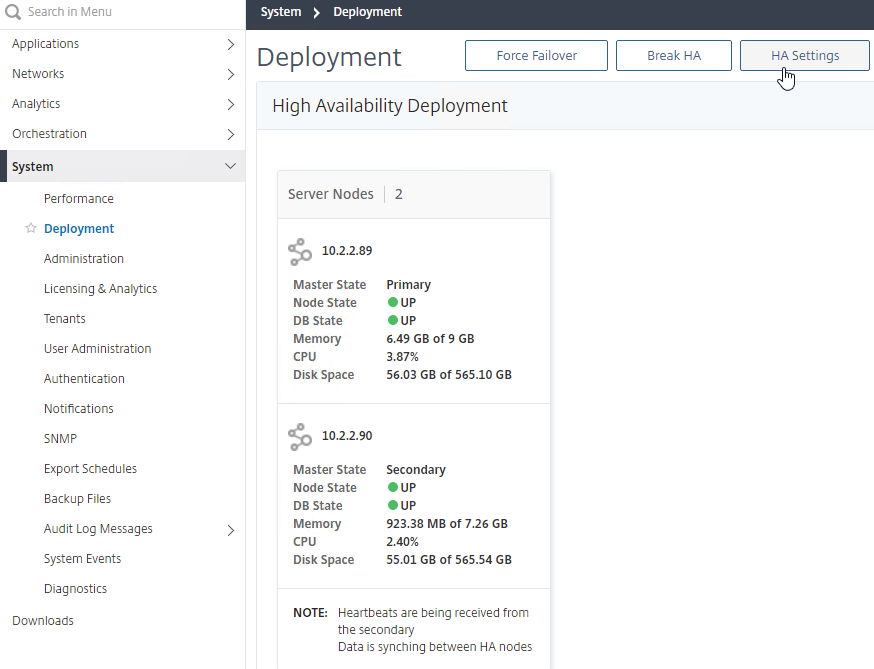This screenshot has width=874, height=669.
Task: Expand the Analytics menu chevron
Action: pos(231,104)
